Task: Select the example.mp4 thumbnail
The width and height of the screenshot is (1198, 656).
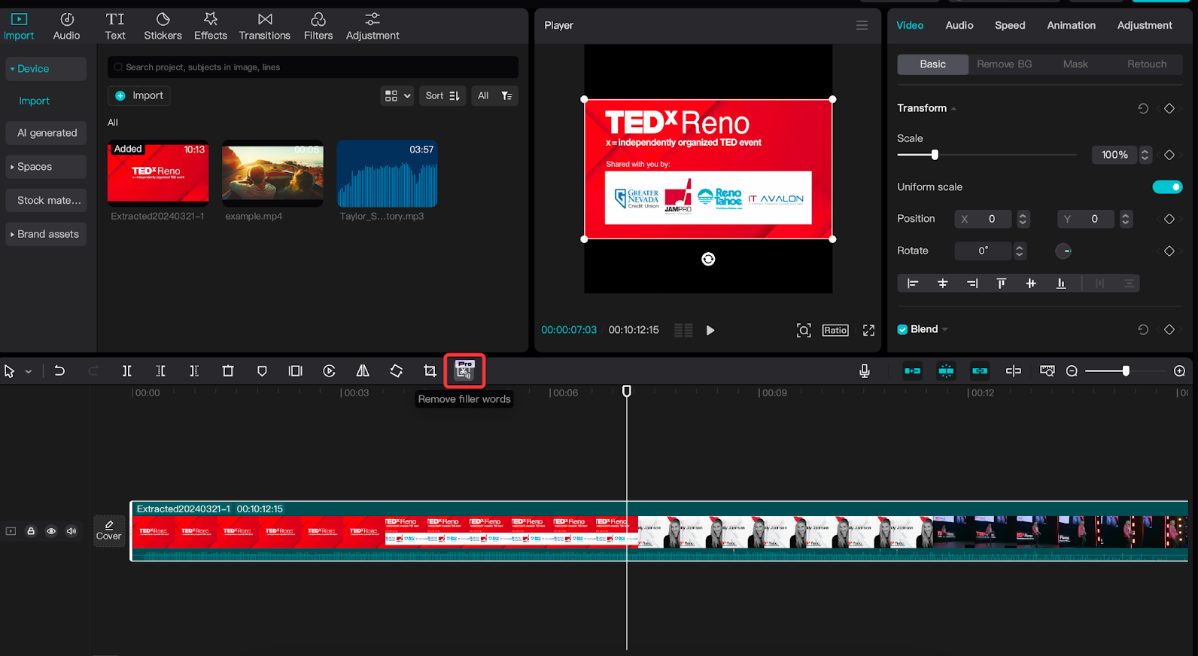Action: coord(272,174)
